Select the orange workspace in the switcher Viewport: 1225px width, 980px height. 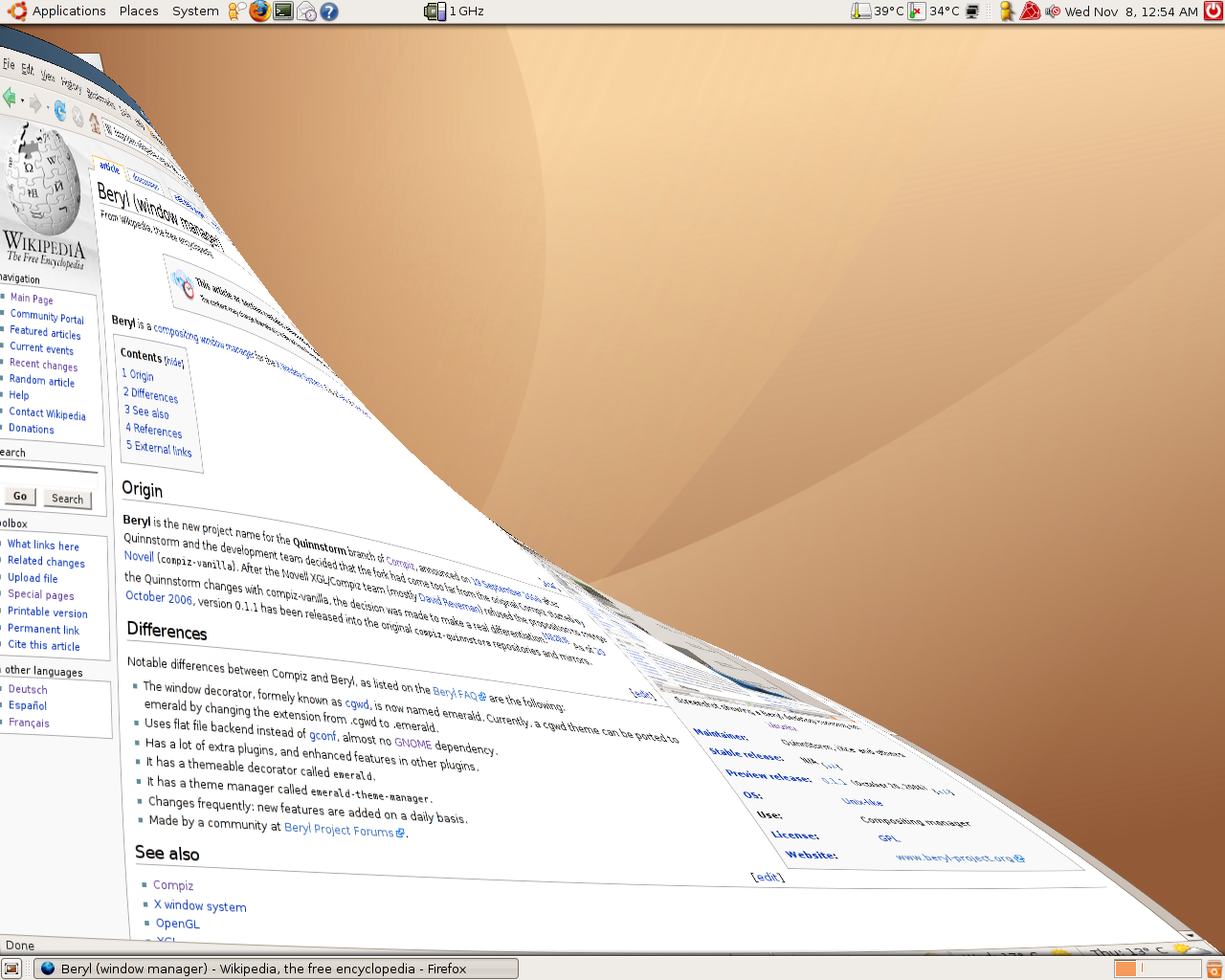pyautogui.click(x=1125, y=969)
